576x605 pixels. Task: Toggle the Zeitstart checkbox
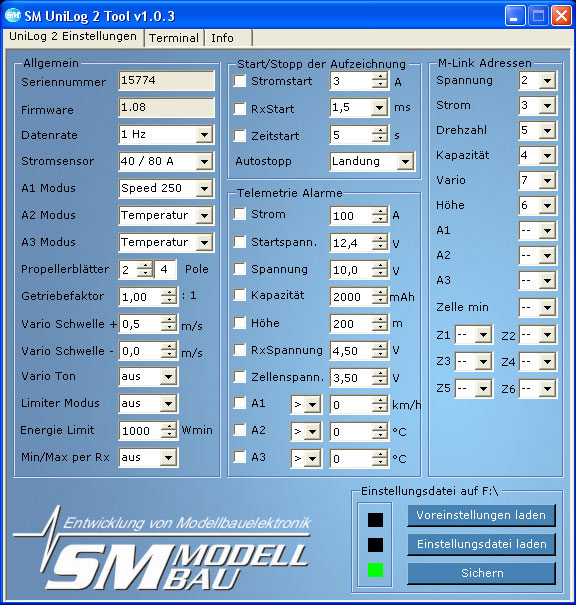pyautogui.click(x=240, y=135)
